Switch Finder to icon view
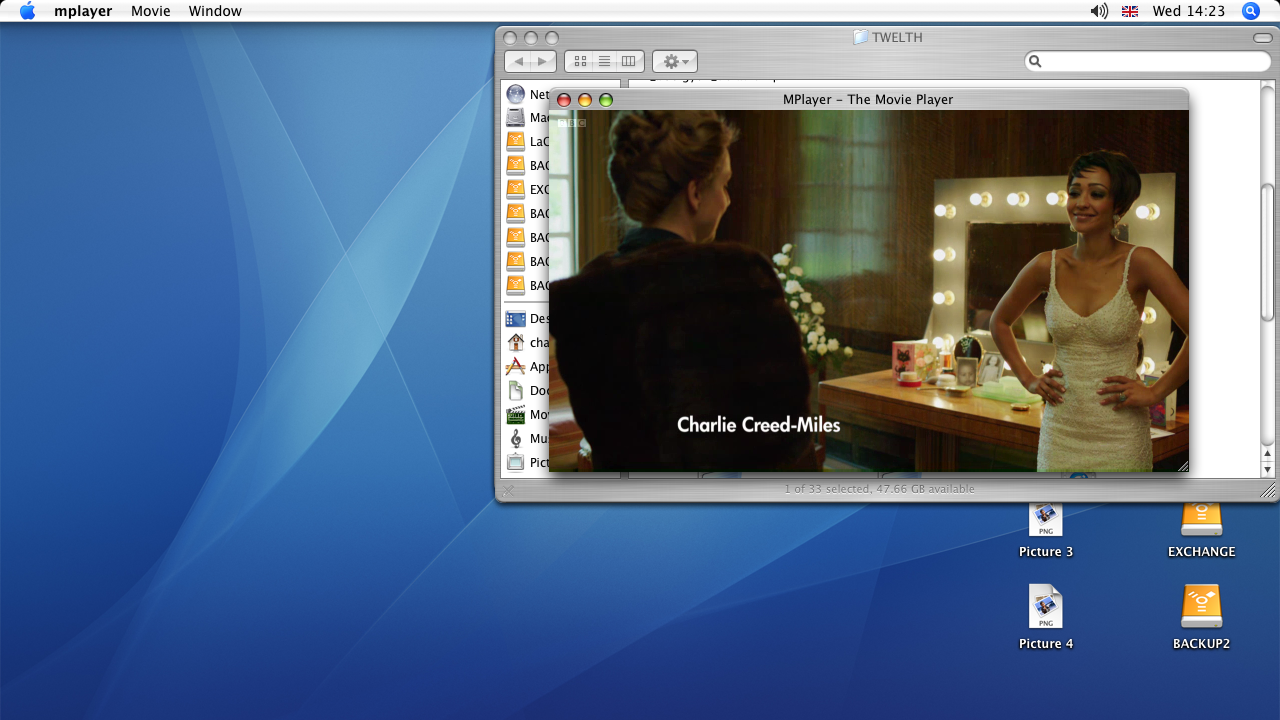The height and width of the screenshot is (720, 1280). (x=580, y=61)
